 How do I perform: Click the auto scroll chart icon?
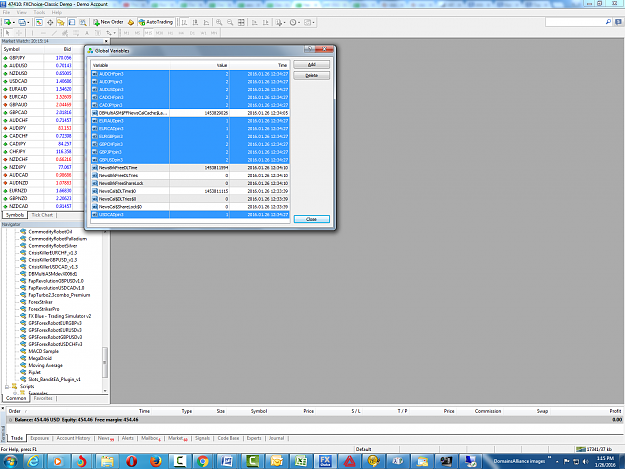255,22
